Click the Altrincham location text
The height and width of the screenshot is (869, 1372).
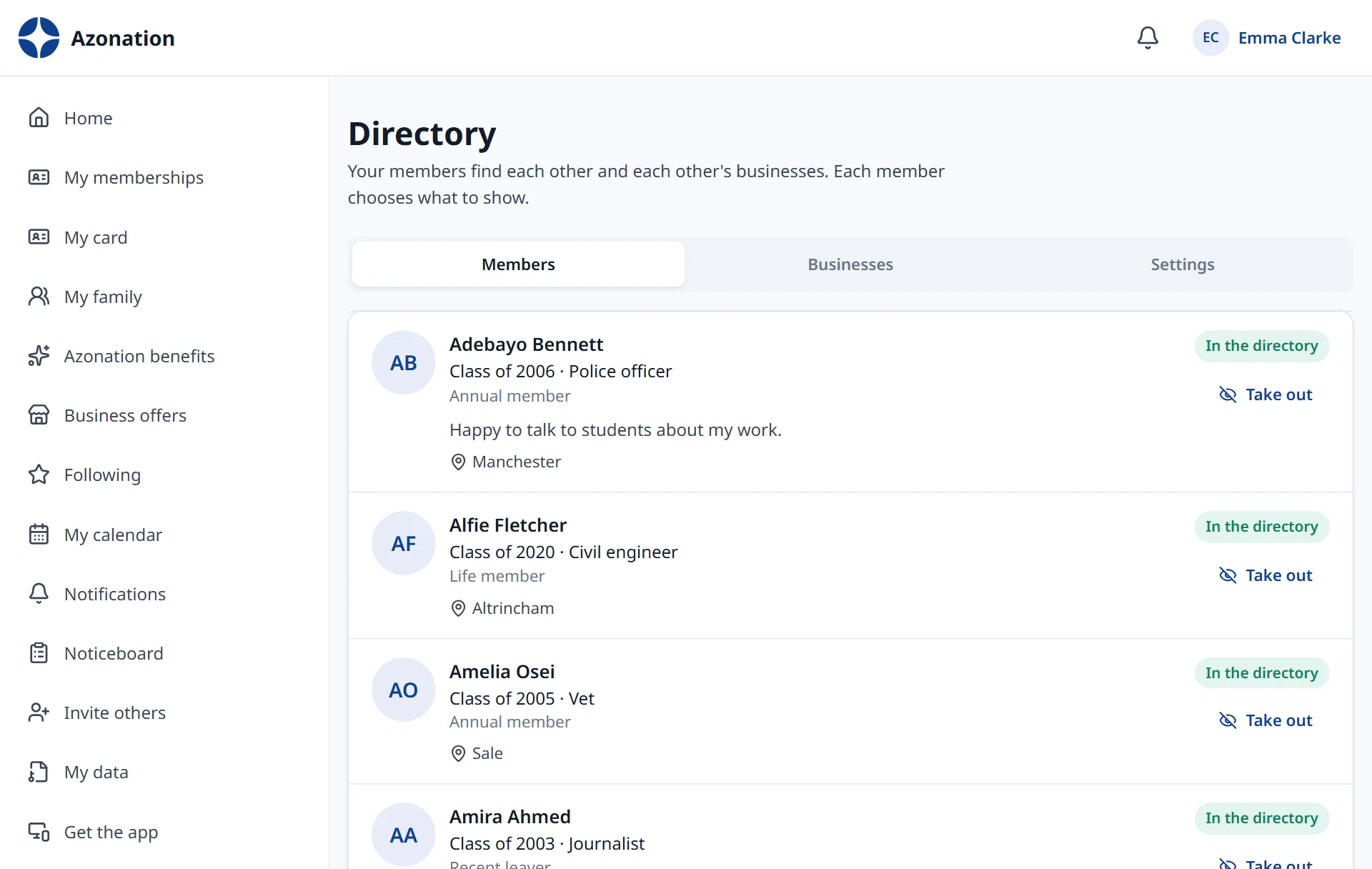click(513, 608)
